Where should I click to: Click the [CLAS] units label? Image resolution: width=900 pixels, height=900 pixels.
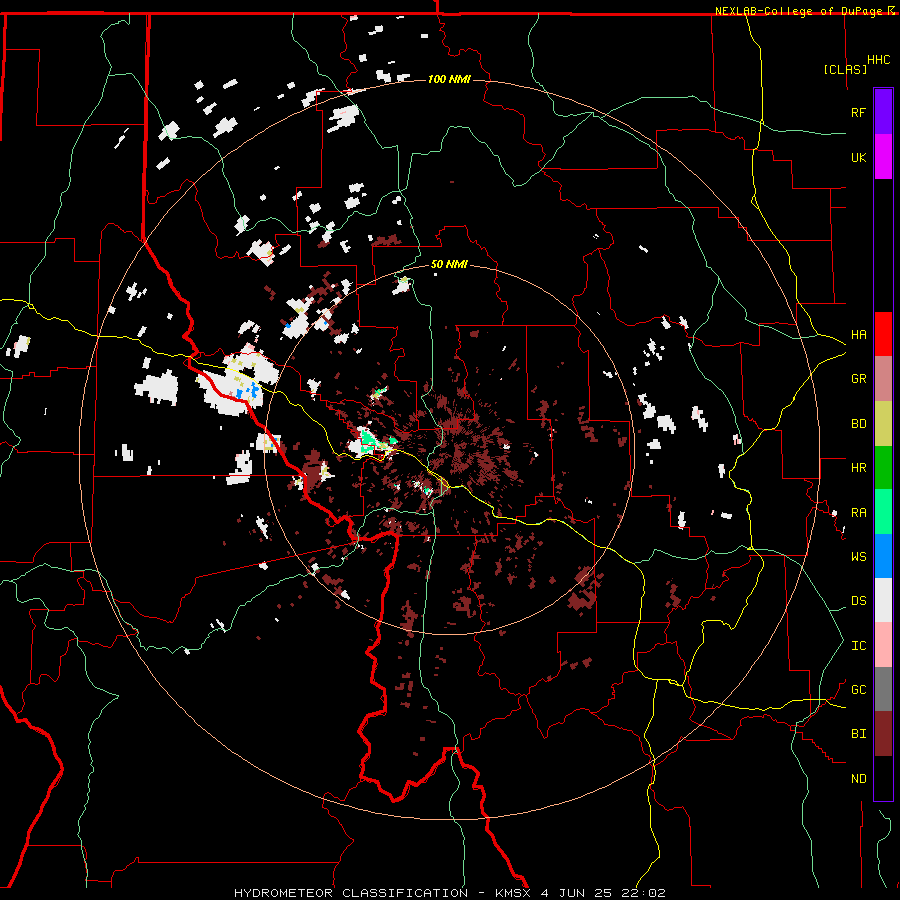tap(845, 70)
